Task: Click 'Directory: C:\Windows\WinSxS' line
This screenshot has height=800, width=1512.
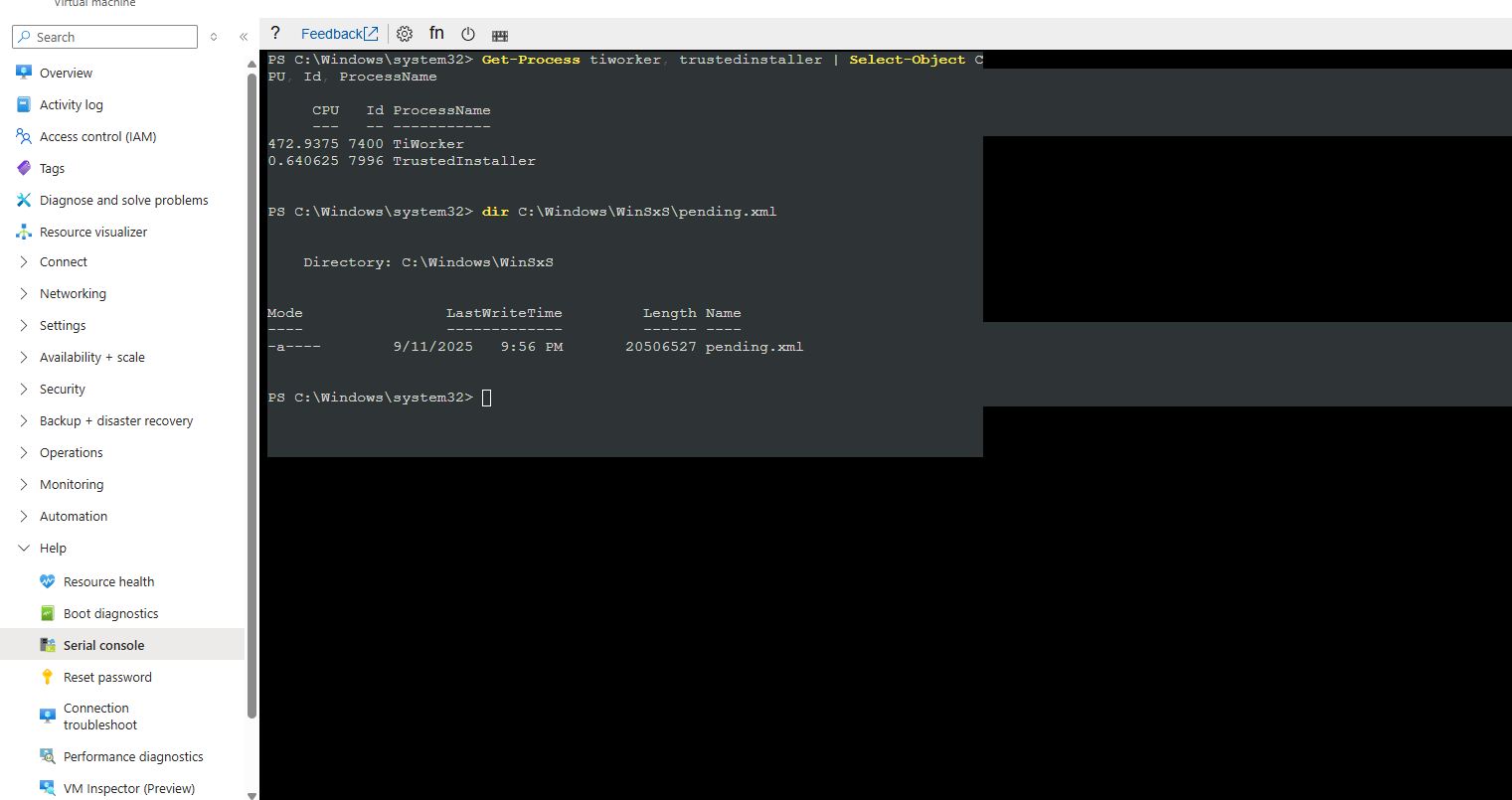Action: pyautogui.click(x=428, y=262)
